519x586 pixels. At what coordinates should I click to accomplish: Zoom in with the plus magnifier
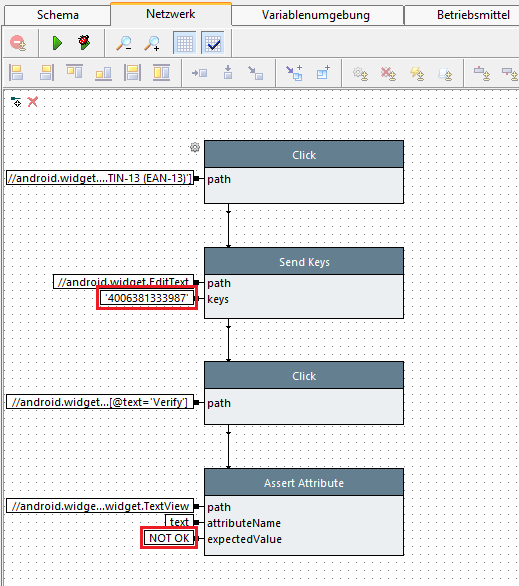(152, 43)
